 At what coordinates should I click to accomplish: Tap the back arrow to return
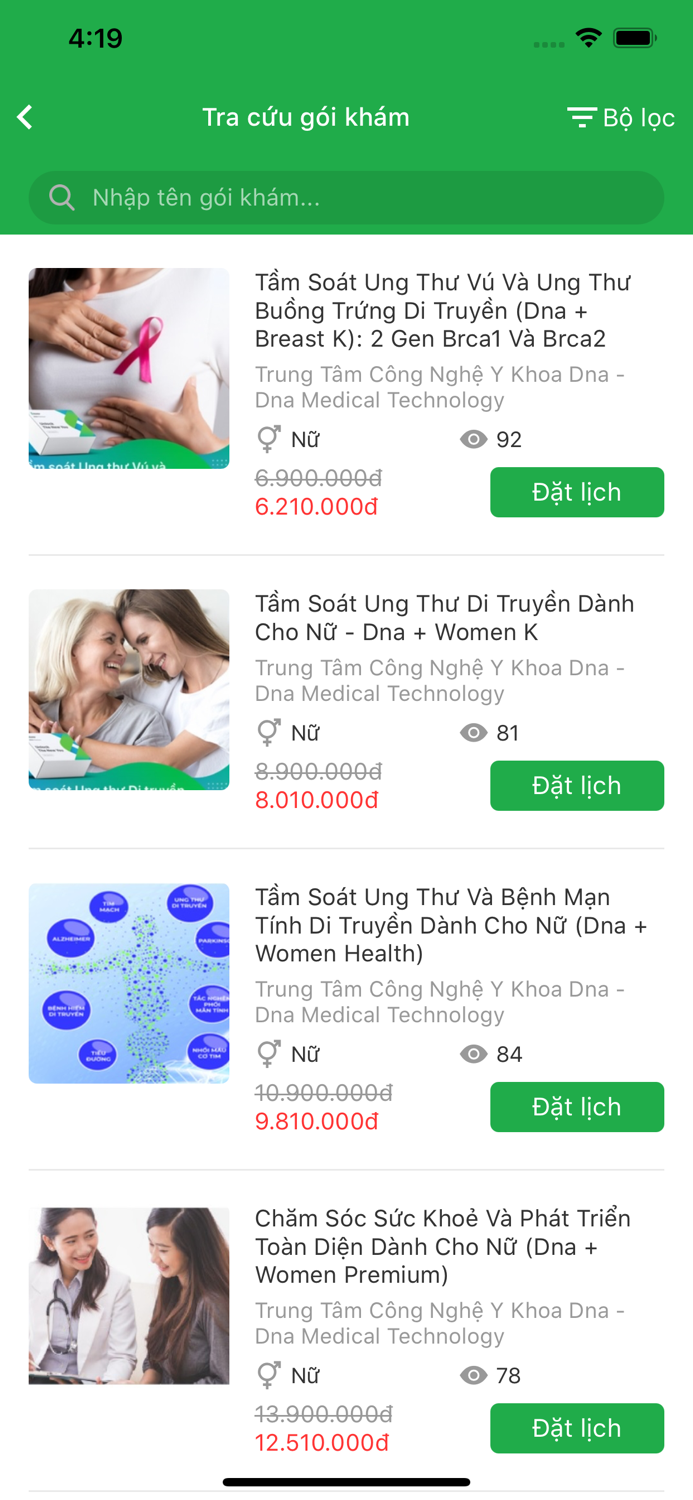click(x=24, y=117)
